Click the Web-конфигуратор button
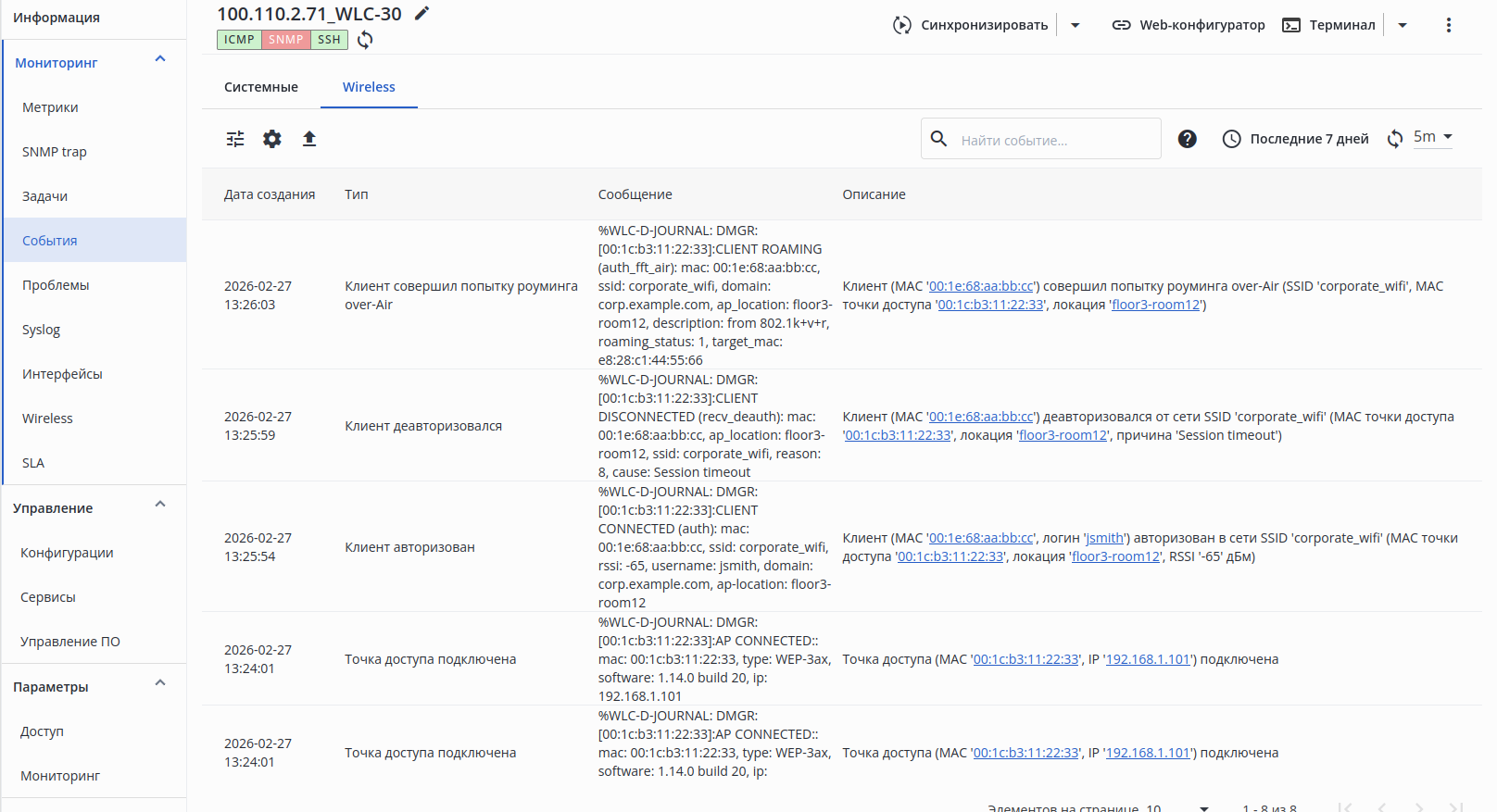 (1189, 25)
